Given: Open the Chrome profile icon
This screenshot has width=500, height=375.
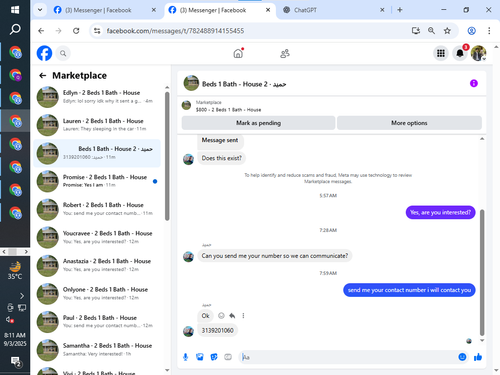Looking at the screenshot, I should pos(471,31).
